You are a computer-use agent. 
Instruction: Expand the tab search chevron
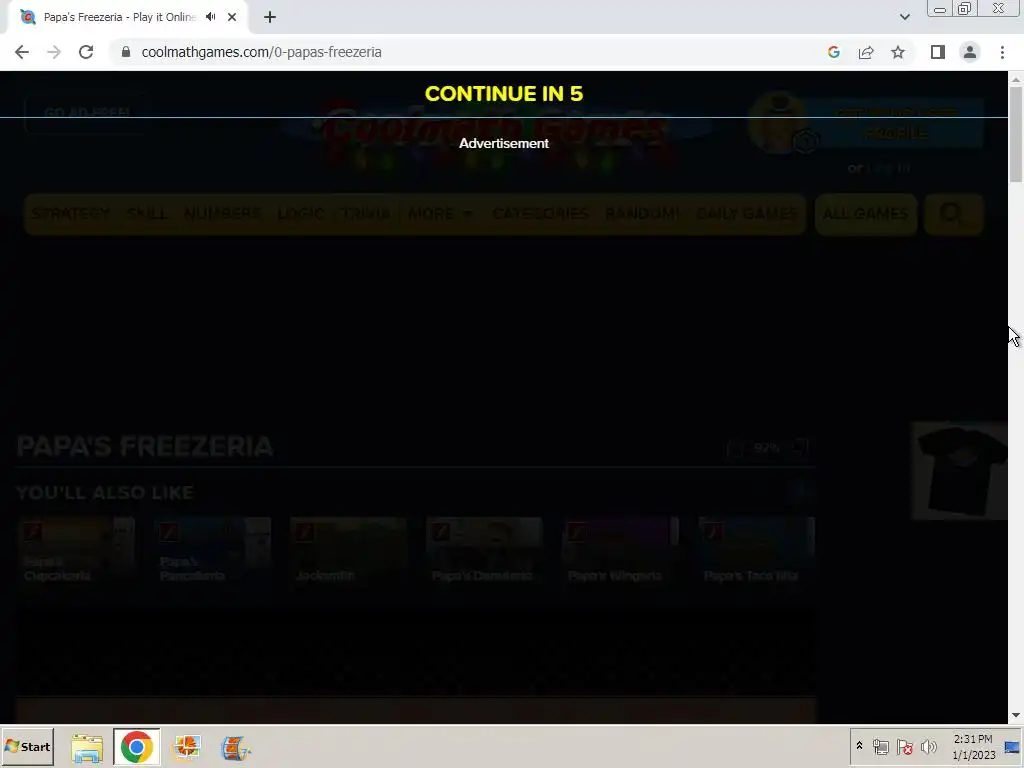click(x=904, y=17)
